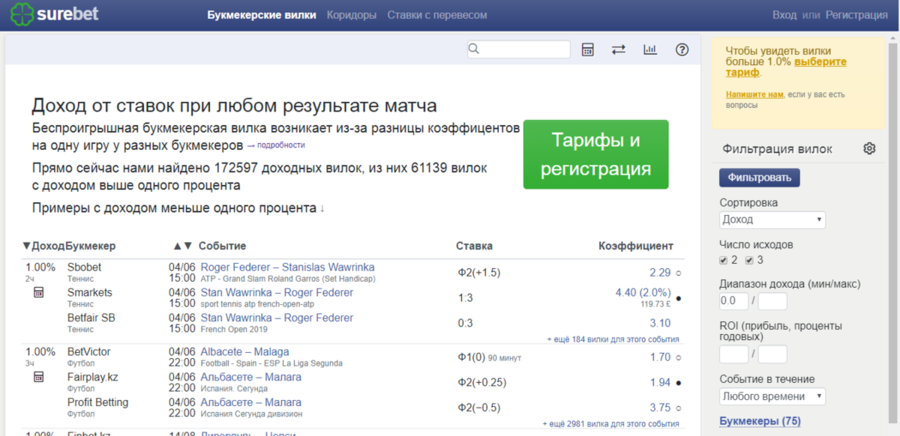900x436 pixels.
Task: Open help question mark icon
Action: point(682,49)
